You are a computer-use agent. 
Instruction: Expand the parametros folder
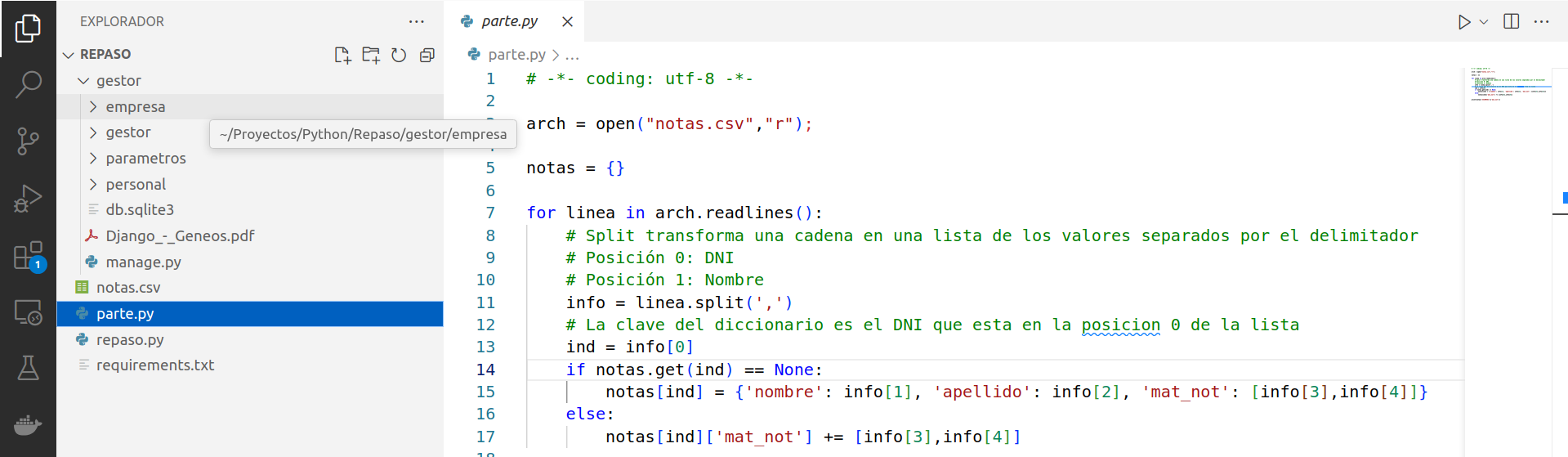coord(145,159)
